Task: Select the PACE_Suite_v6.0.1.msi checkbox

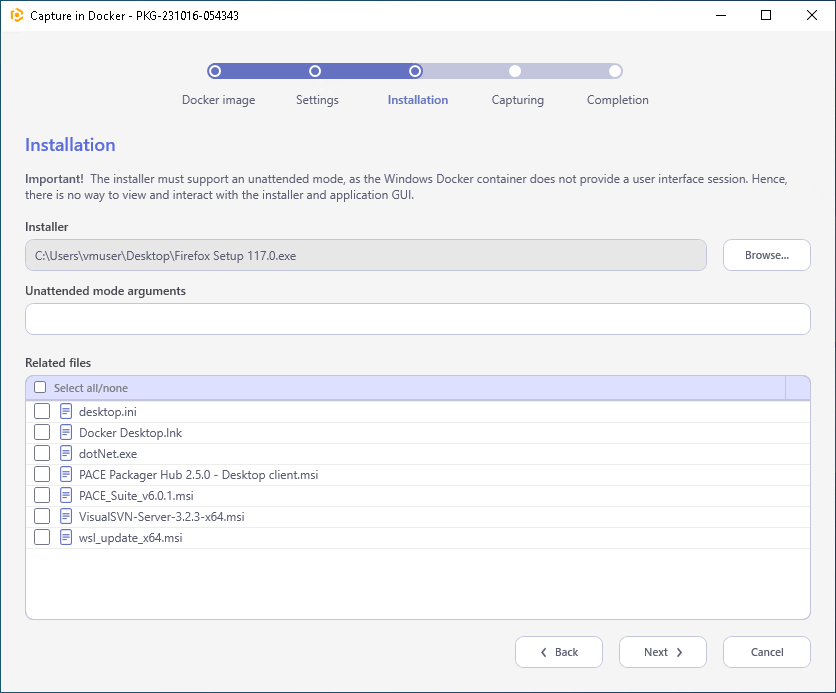Action: 42,495
